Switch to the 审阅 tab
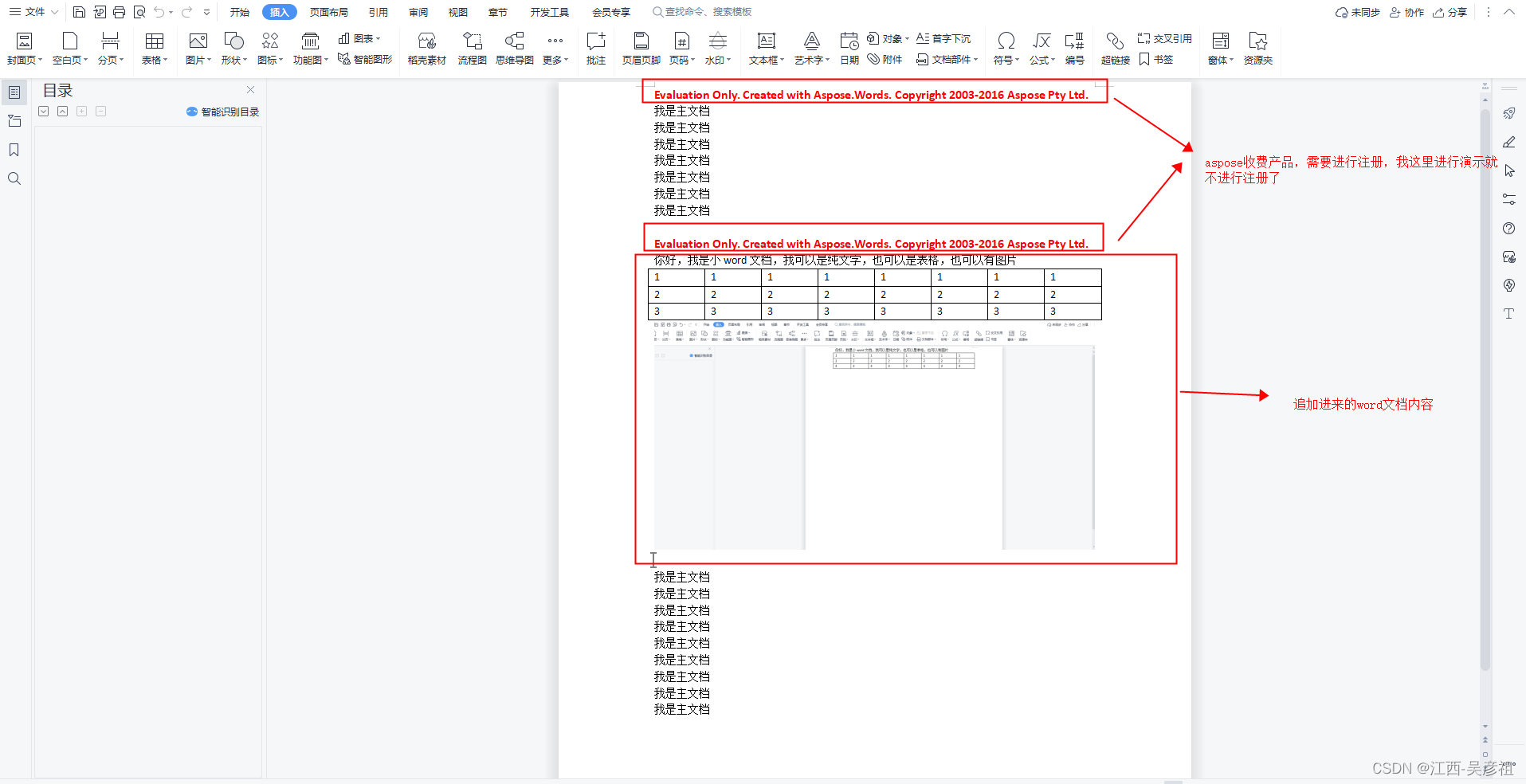This screenshot has width=1526, height=784. (418, 12)
